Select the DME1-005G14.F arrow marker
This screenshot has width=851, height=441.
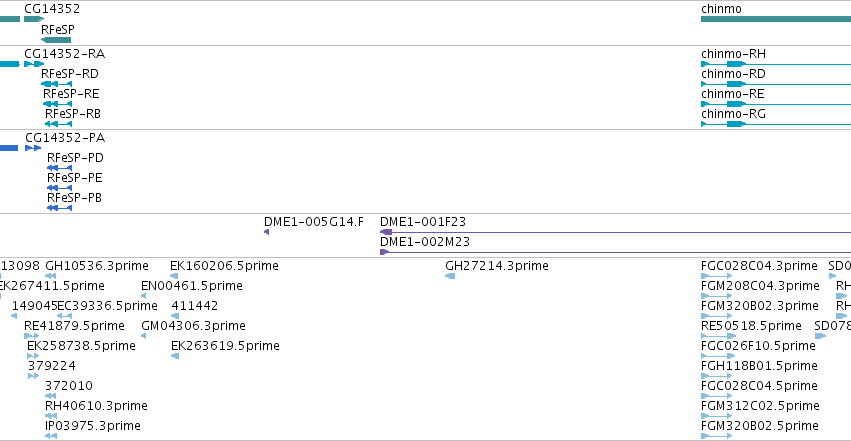point(266,232)
